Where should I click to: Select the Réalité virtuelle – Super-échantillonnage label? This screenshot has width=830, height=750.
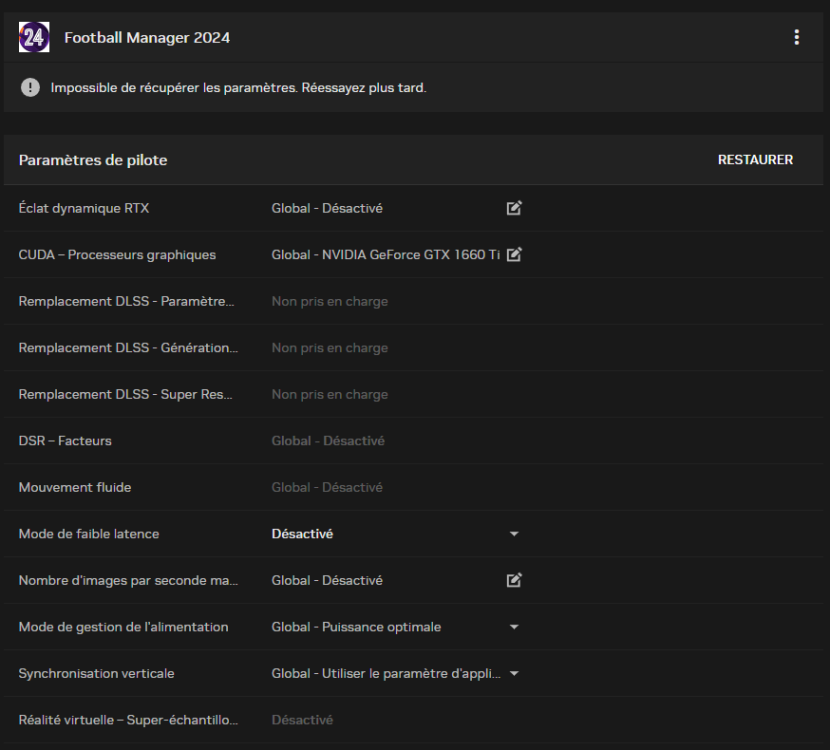(x=128, y=720)
